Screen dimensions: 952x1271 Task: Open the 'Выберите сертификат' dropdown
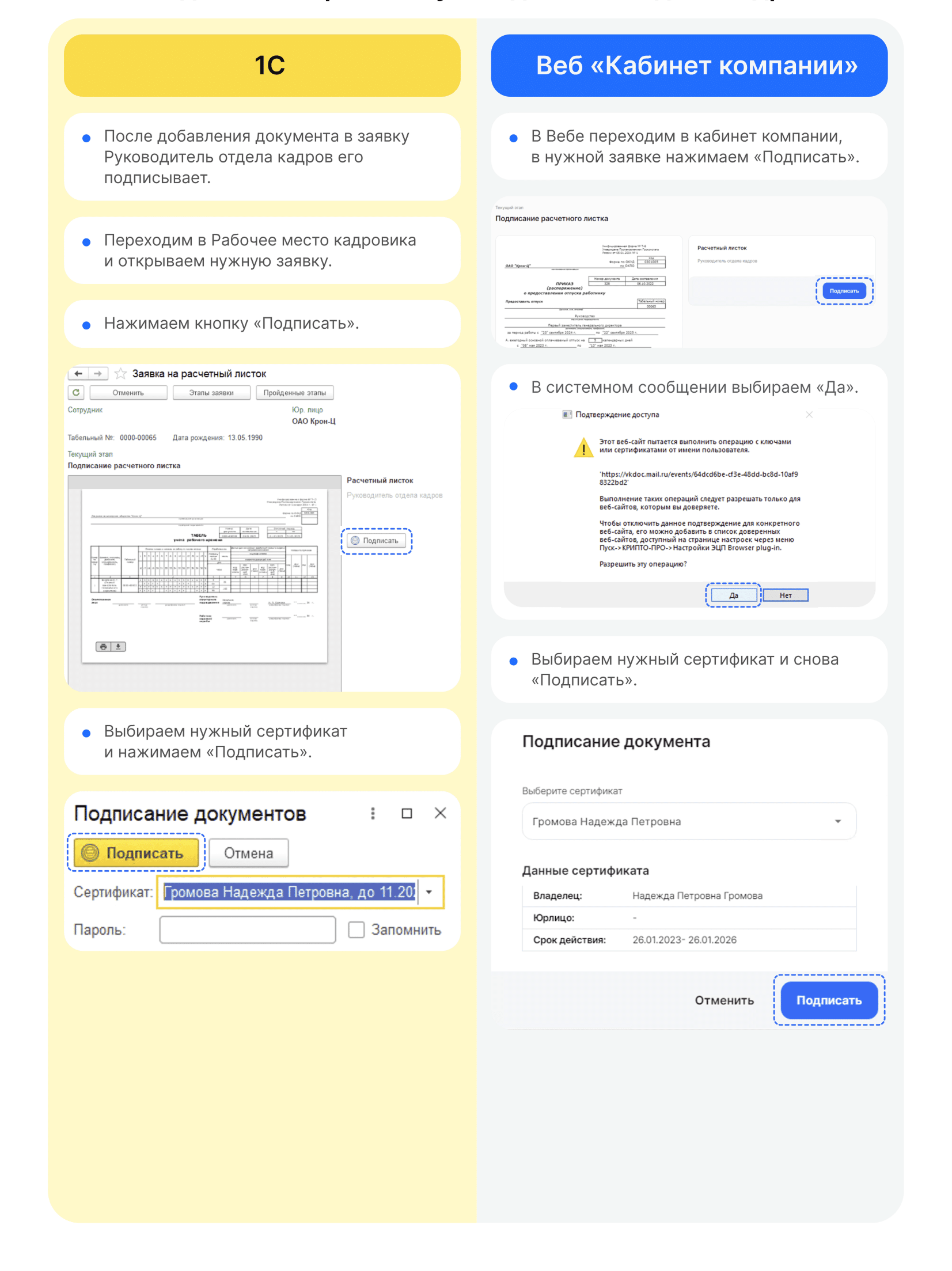tap(689, 821)
